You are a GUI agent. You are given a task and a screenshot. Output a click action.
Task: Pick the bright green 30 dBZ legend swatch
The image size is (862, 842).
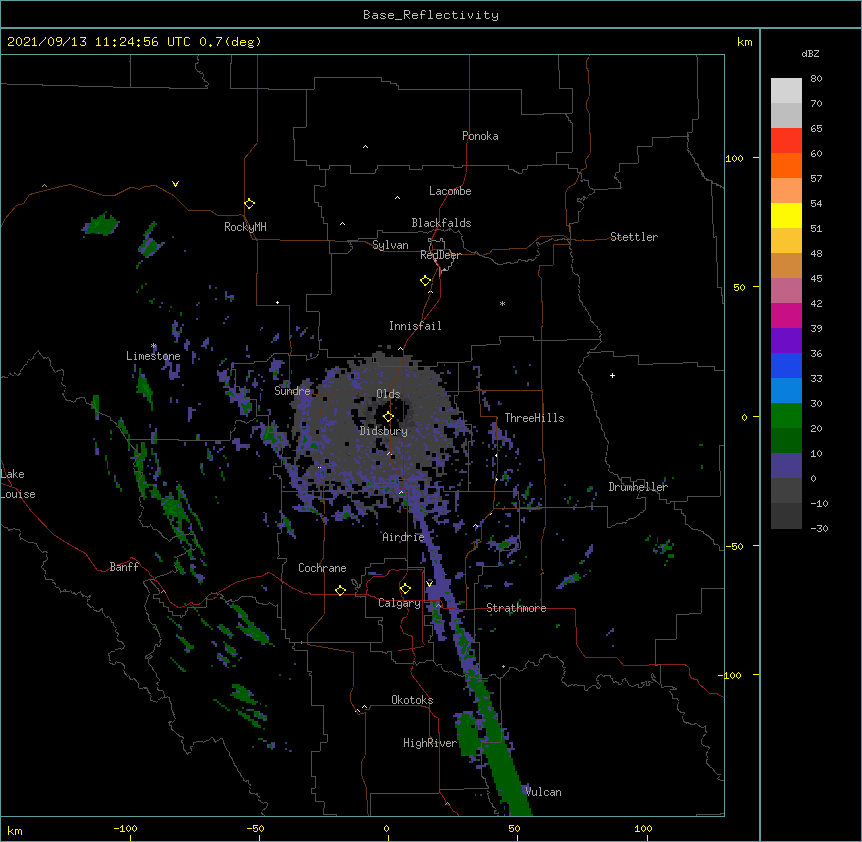[x=786, y=416]
